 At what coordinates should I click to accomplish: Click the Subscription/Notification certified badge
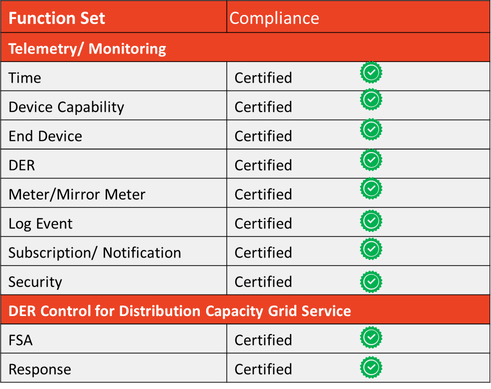pos(371,249)
